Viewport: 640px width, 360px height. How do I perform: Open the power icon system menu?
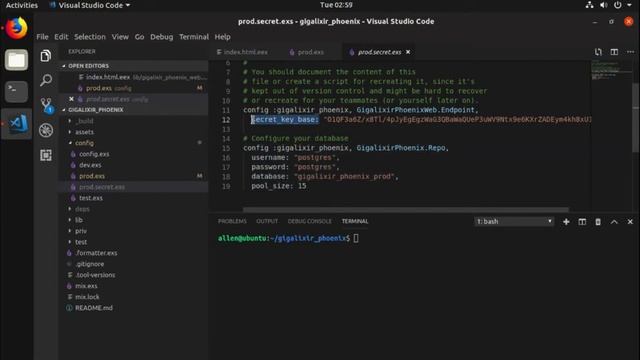[x=618, y=5]
